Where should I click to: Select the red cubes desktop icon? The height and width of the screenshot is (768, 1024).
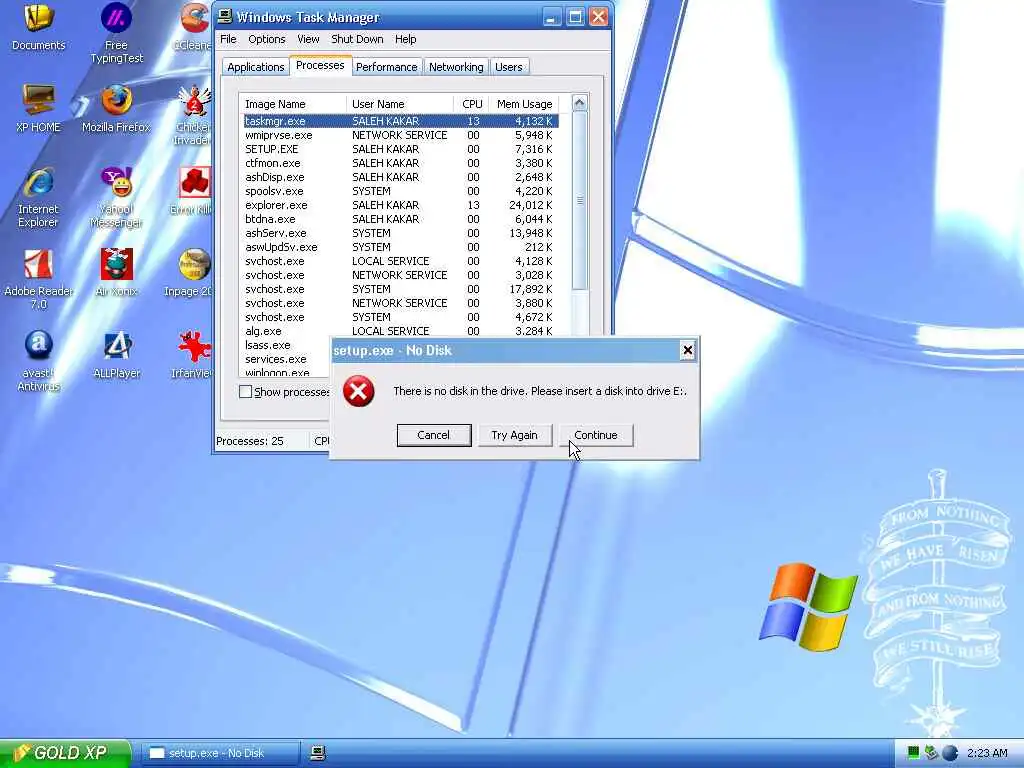194,189
